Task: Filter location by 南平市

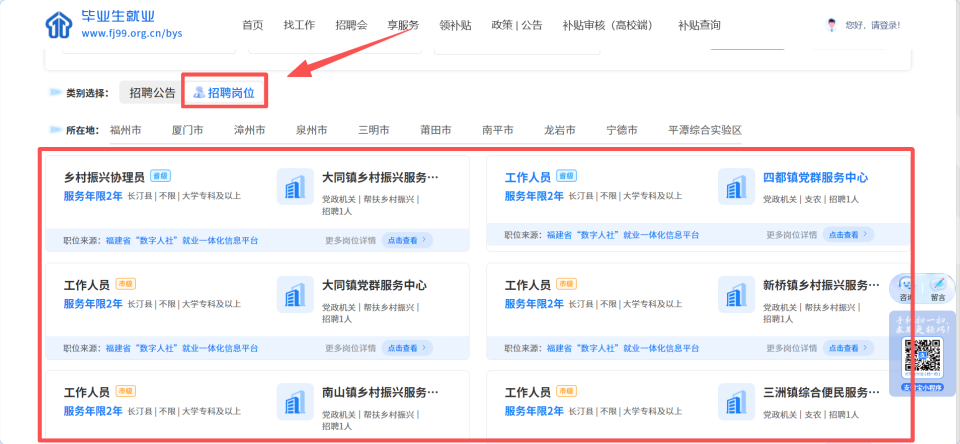Action: coord(498,130)
